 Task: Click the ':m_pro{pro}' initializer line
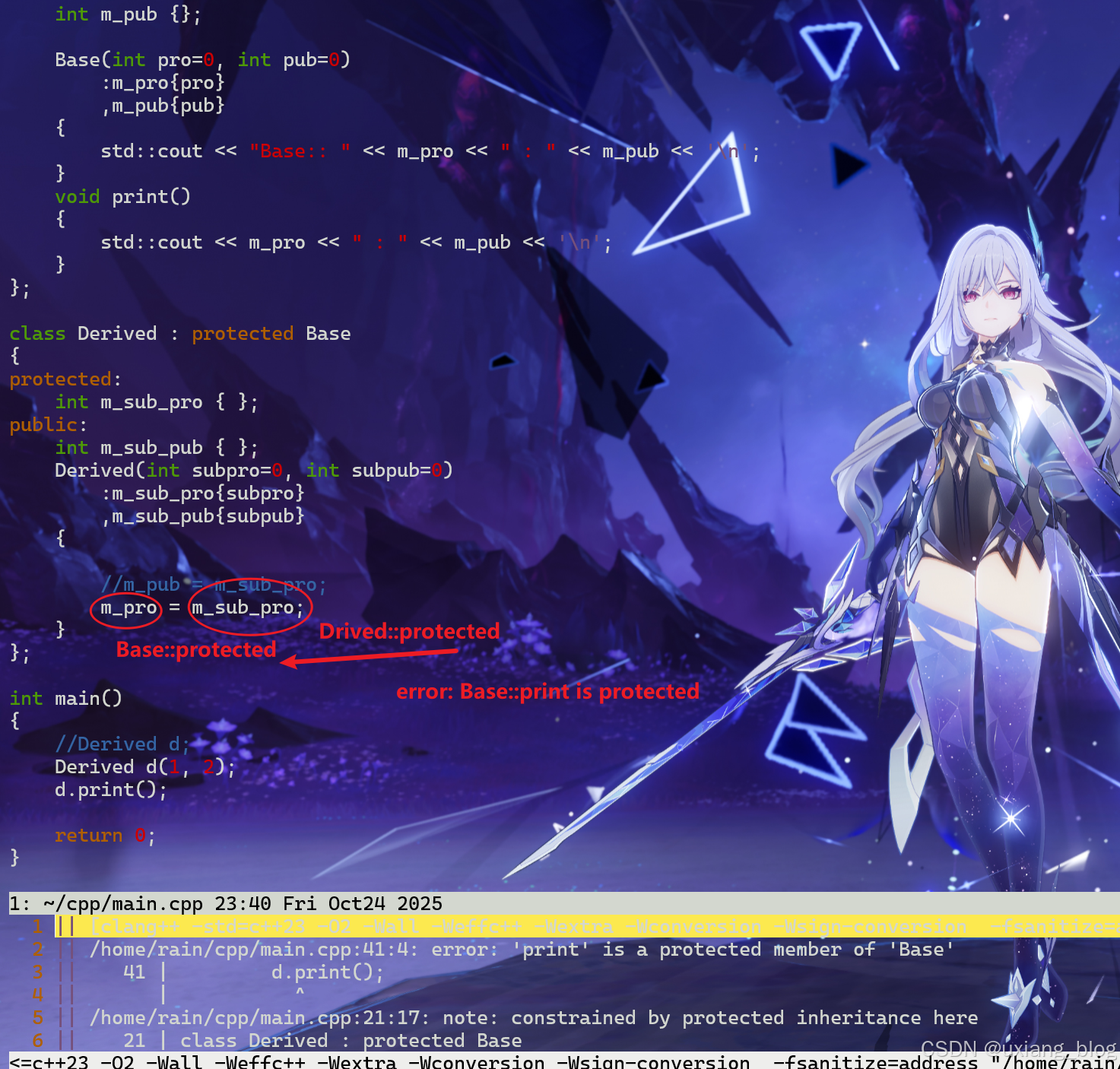click(163, 83)
